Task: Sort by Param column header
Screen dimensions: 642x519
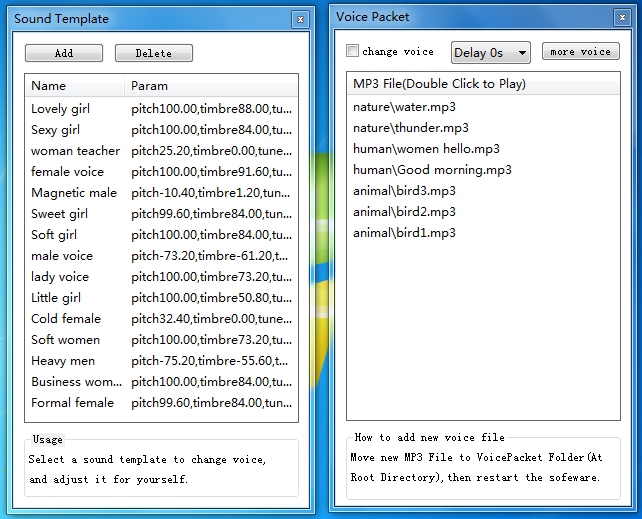Action: [x=211, y=86]
